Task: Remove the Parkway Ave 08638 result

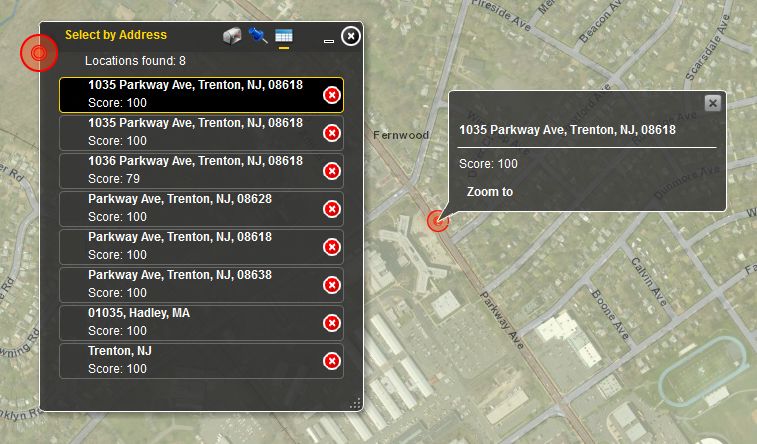Action: (332, 285)
